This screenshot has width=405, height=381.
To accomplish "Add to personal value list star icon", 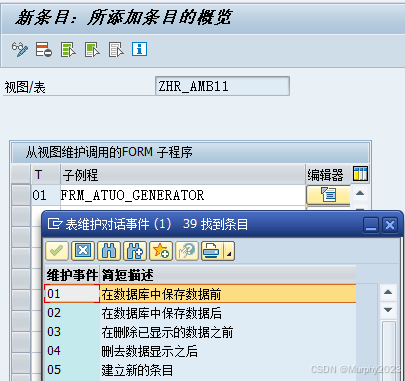I will click(161, 251).
